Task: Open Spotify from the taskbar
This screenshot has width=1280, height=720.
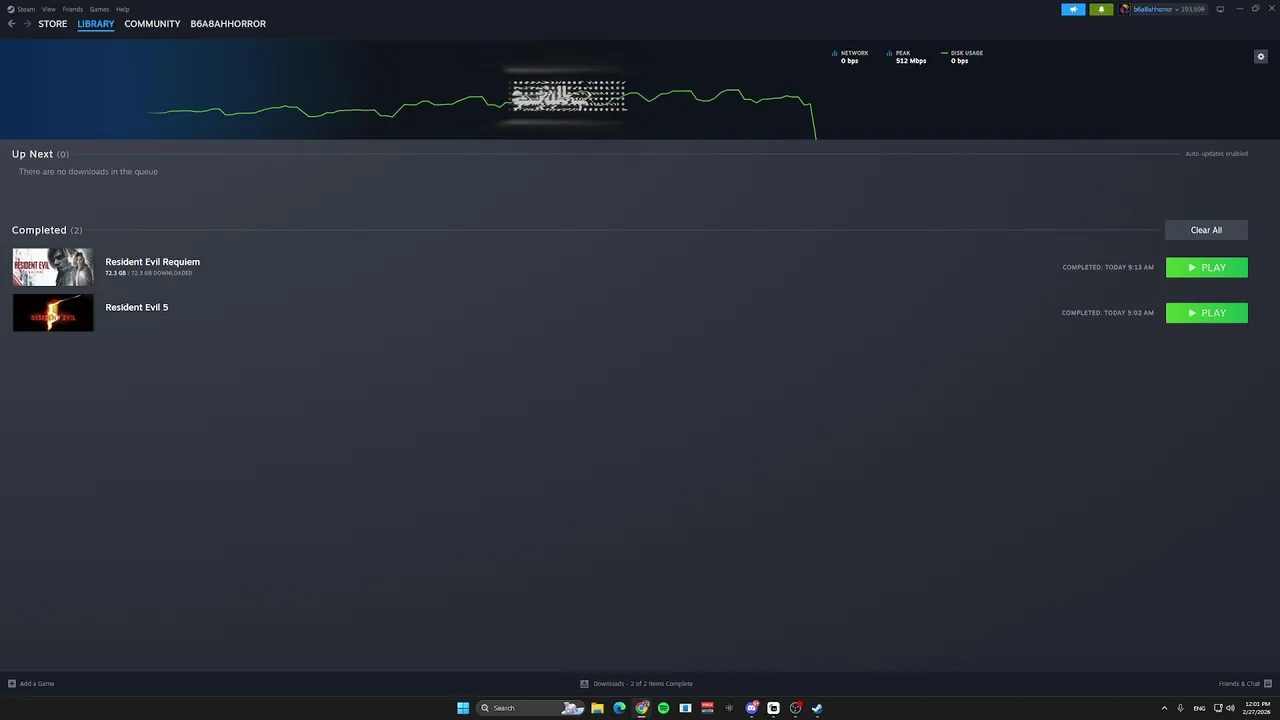Action: click(663, 708)
